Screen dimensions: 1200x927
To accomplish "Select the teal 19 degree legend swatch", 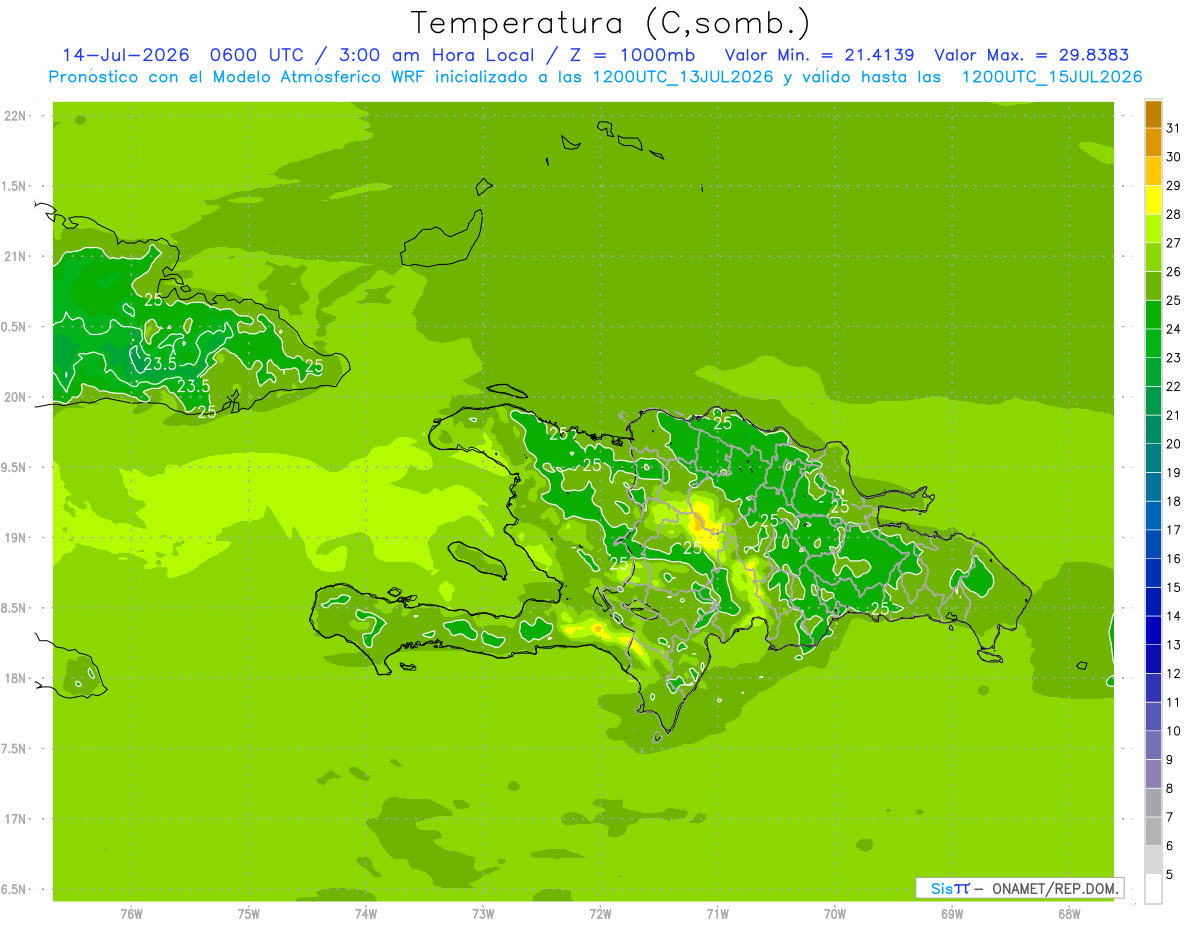I will 1153,459.
